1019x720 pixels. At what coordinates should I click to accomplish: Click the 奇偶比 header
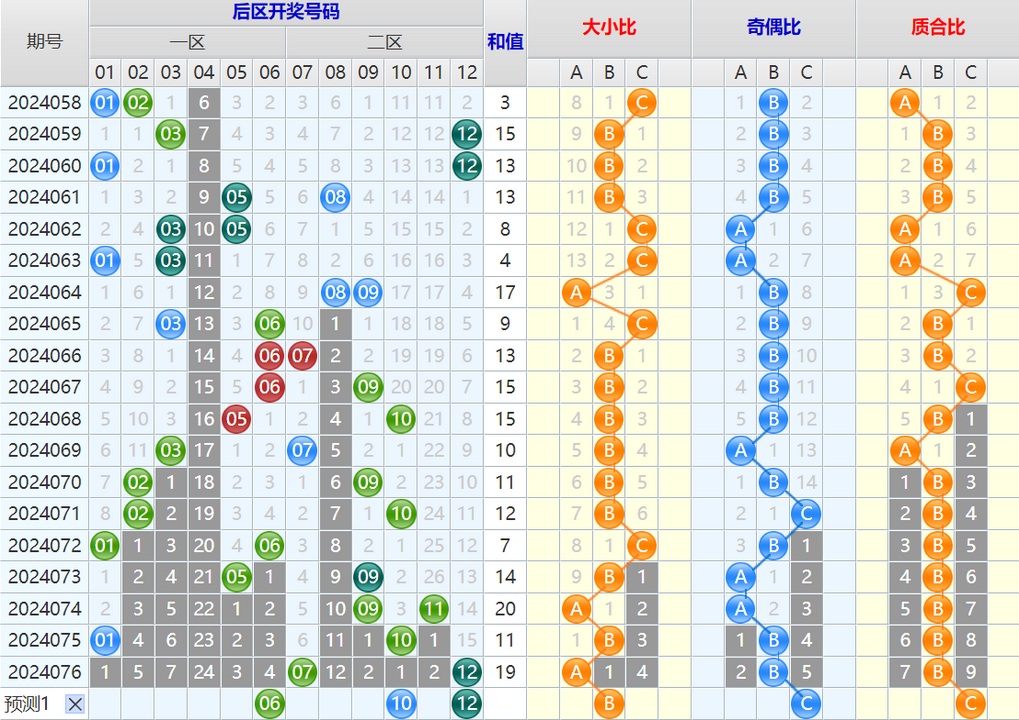pos(773,28)
